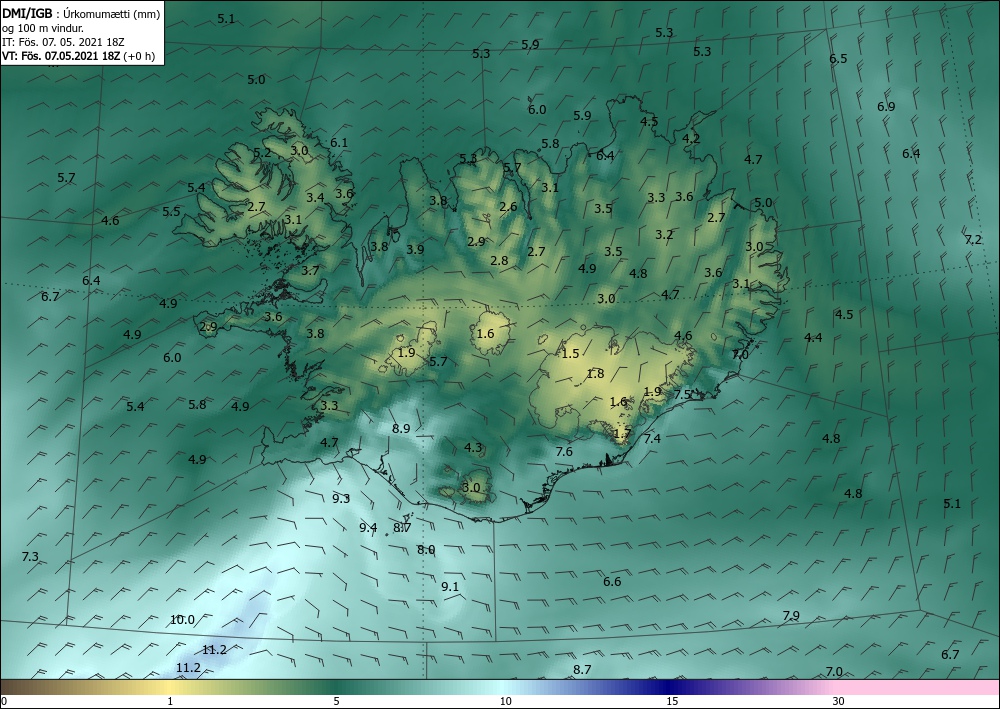The width and height of the screenshot is (1000, 709).
Task: Click the '5' label on the color scale
Action: coord(336,701)
